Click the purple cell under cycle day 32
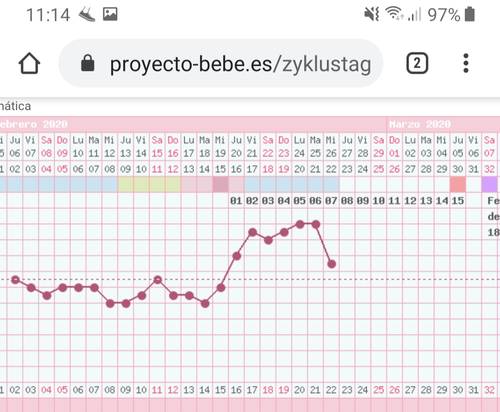500x412 pixels. [x=489, y=185]
